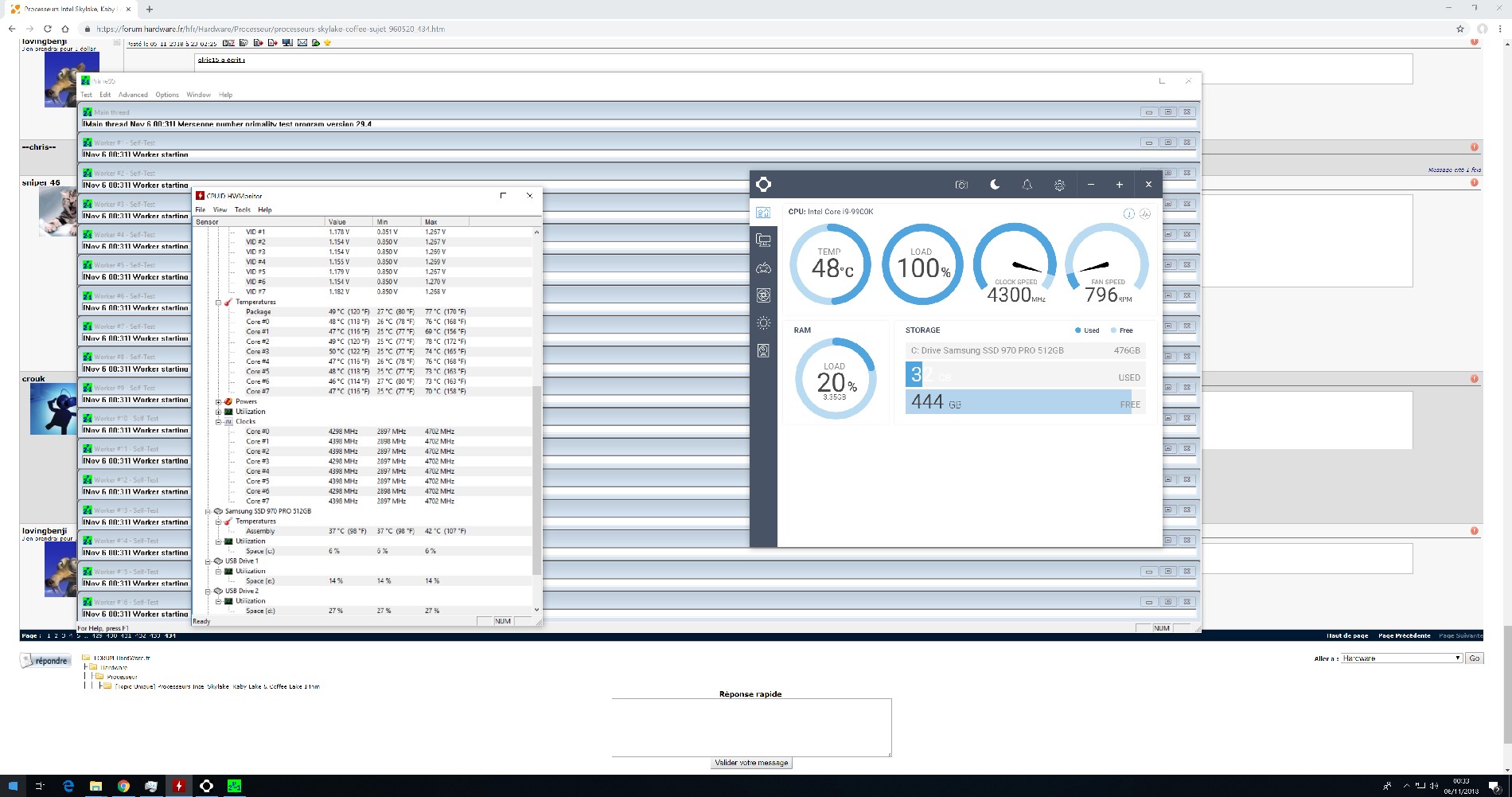Viewport: 1512px width, 797px height.
Task: Click Valider votre message button
Action: pyautogui.click(x=751, y=763)
